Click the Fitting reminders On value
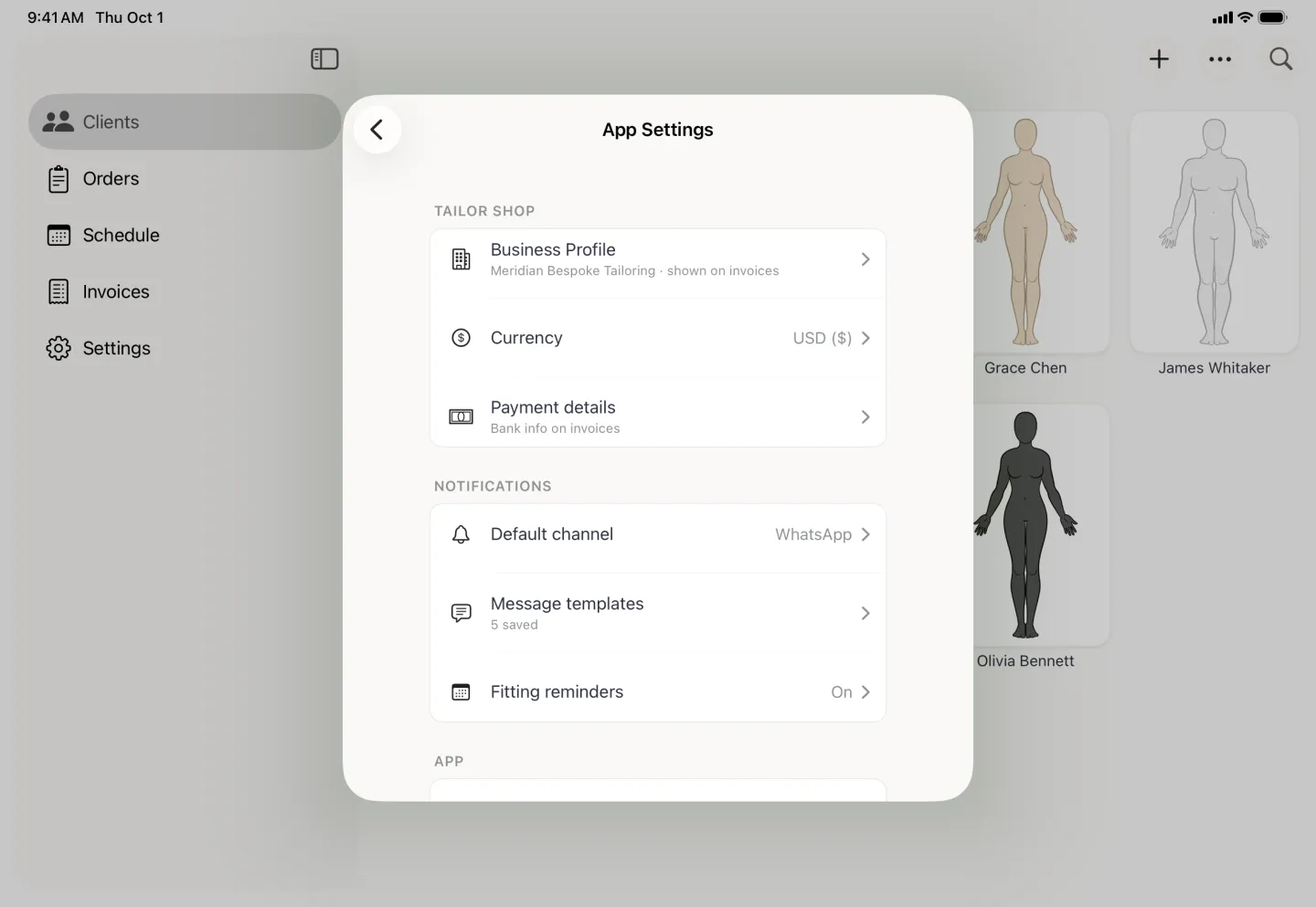1316x907 pixels. [842, 692]
